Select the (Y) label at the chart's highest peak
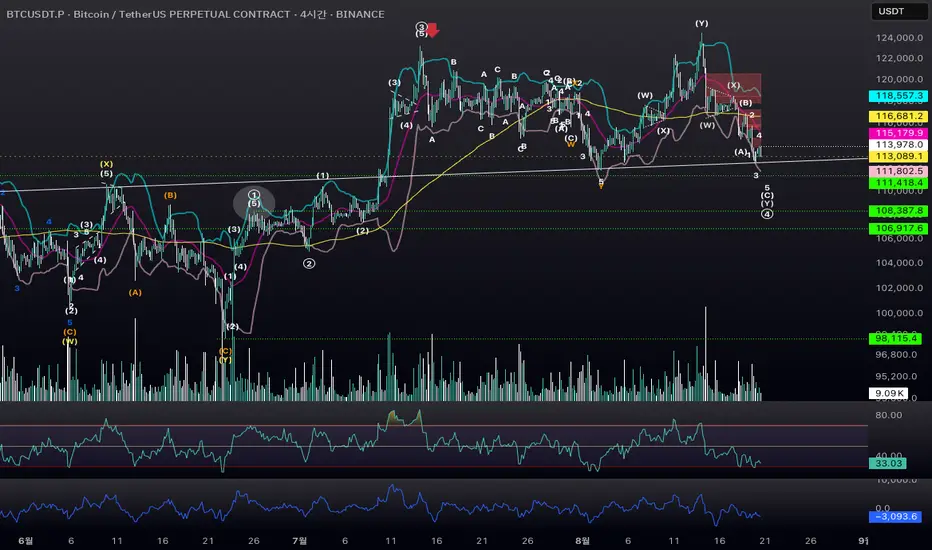 (702, 23)
